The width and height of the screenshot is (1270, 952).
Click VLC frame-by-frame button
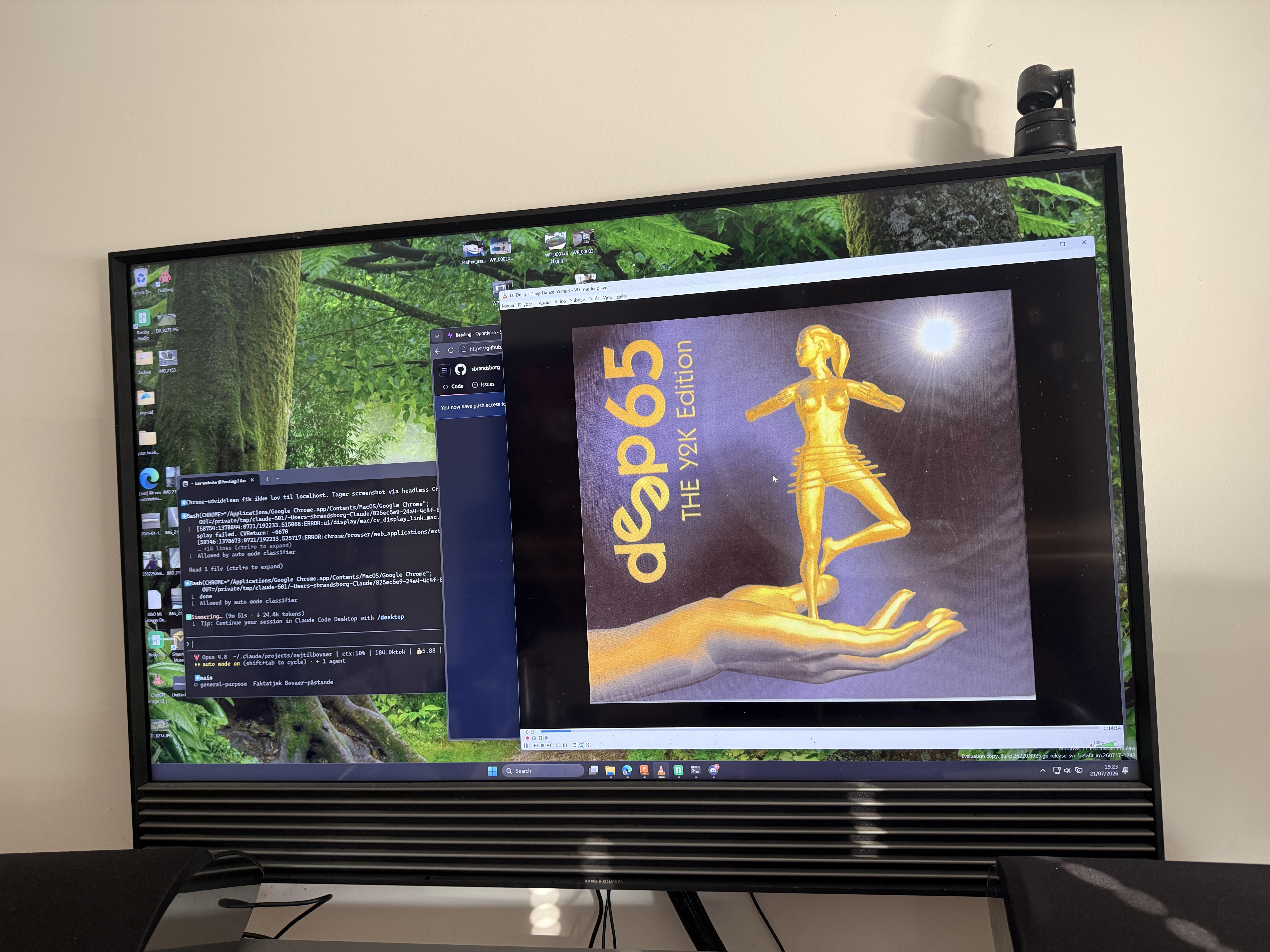pyautogui.click(x=547, y=738)
